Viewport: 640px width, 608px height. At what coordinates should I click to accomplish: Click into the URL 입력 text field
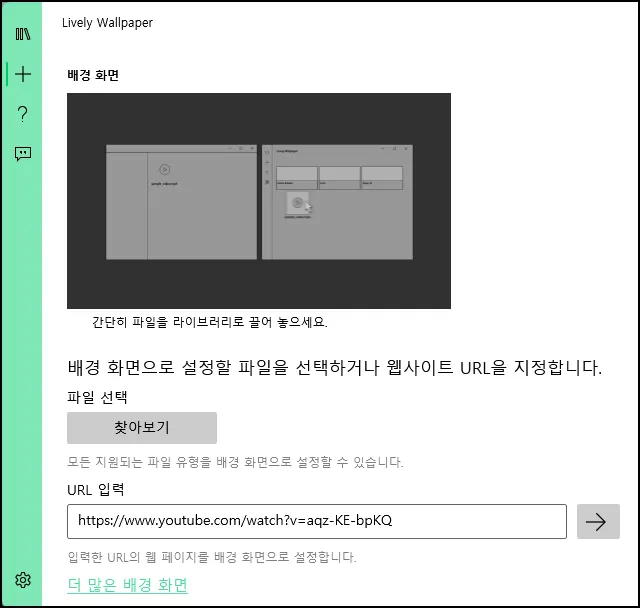tap(317, 521)
